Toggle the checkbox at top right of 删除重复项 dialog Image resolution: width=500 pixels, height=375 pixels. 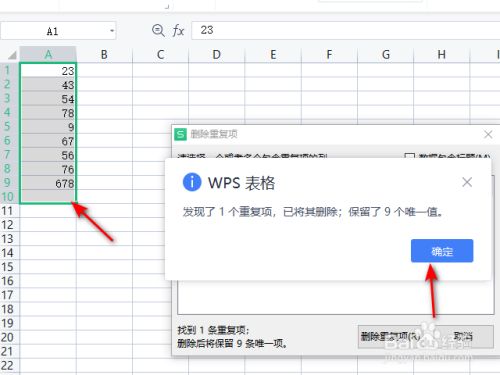409,156
